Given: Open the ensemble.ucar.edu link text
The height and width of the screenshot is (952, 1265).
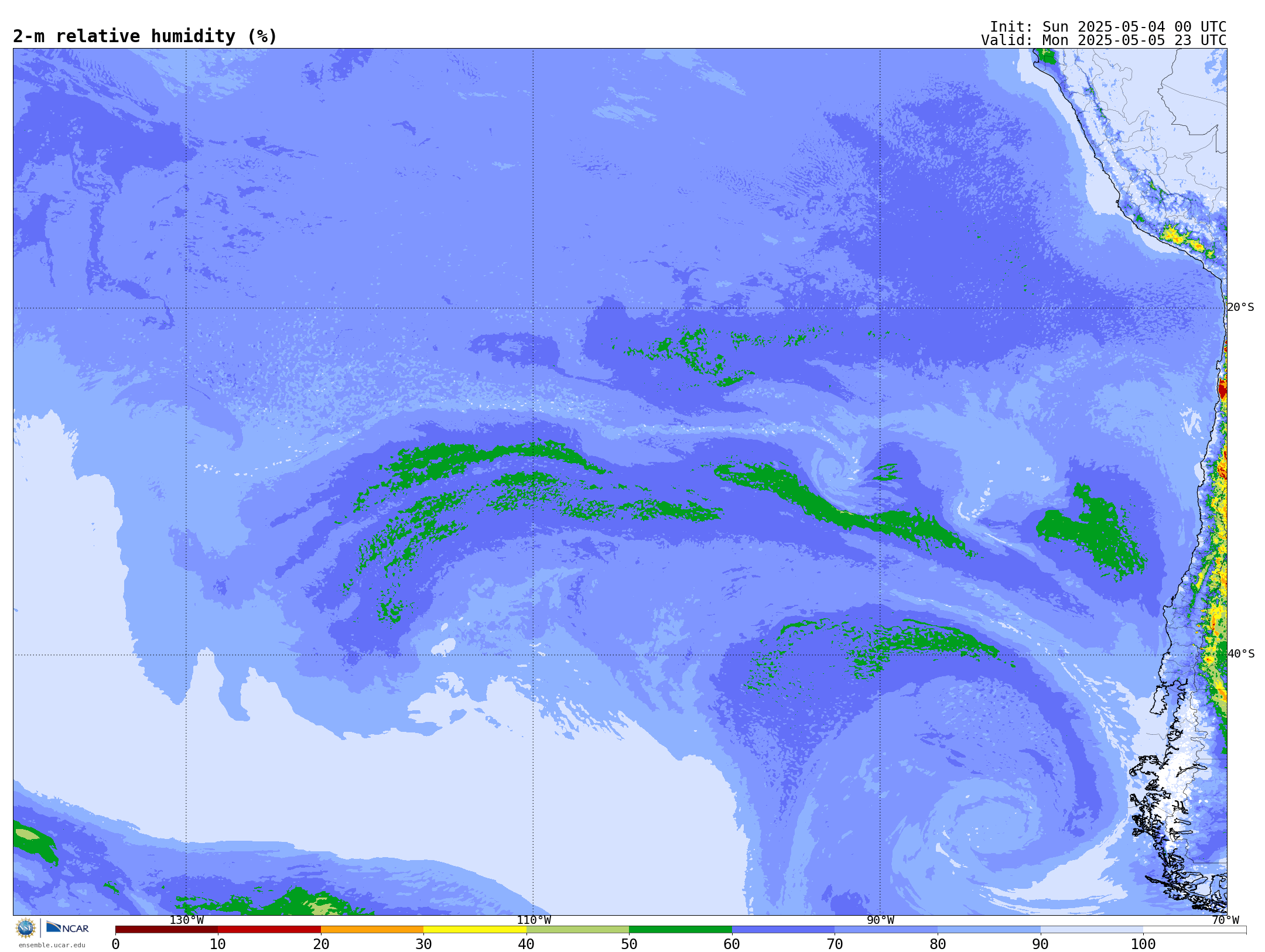Looking at the screenshot, I should point(52,945).
